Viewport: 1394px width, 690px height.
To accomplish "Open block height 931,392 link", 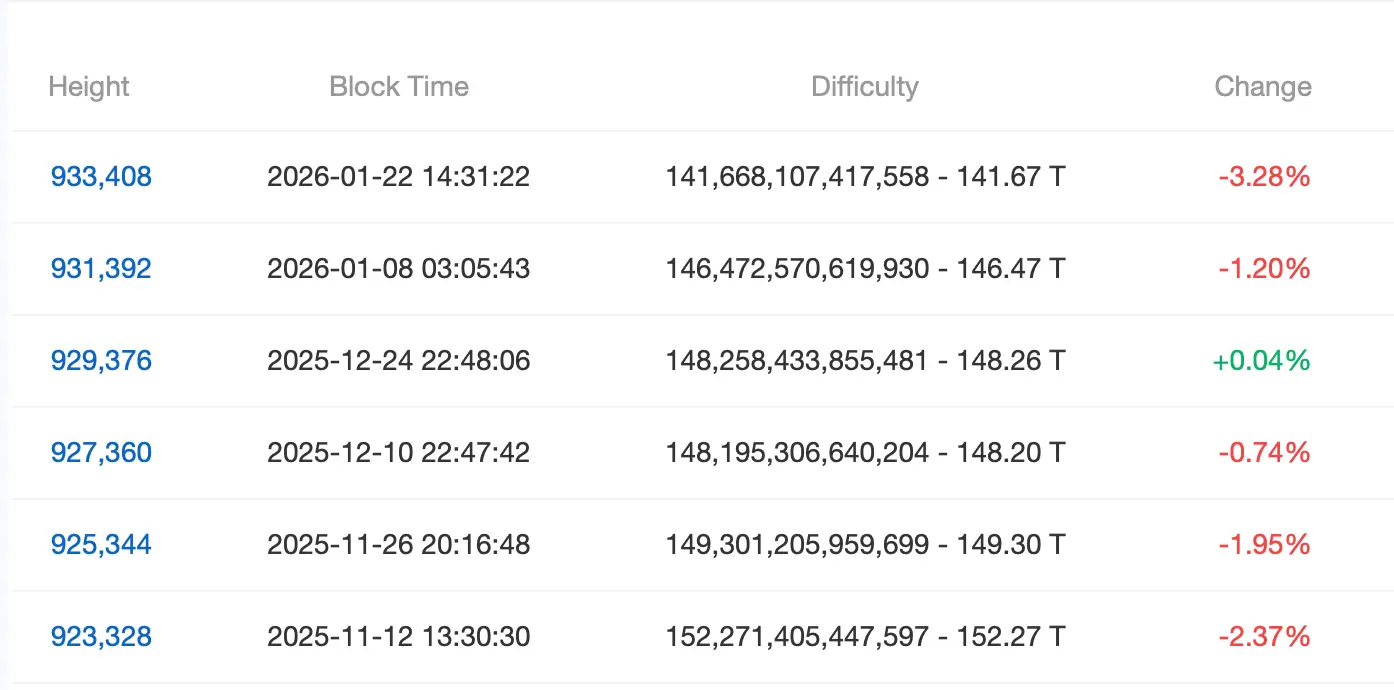I will [x=101, y=269].
